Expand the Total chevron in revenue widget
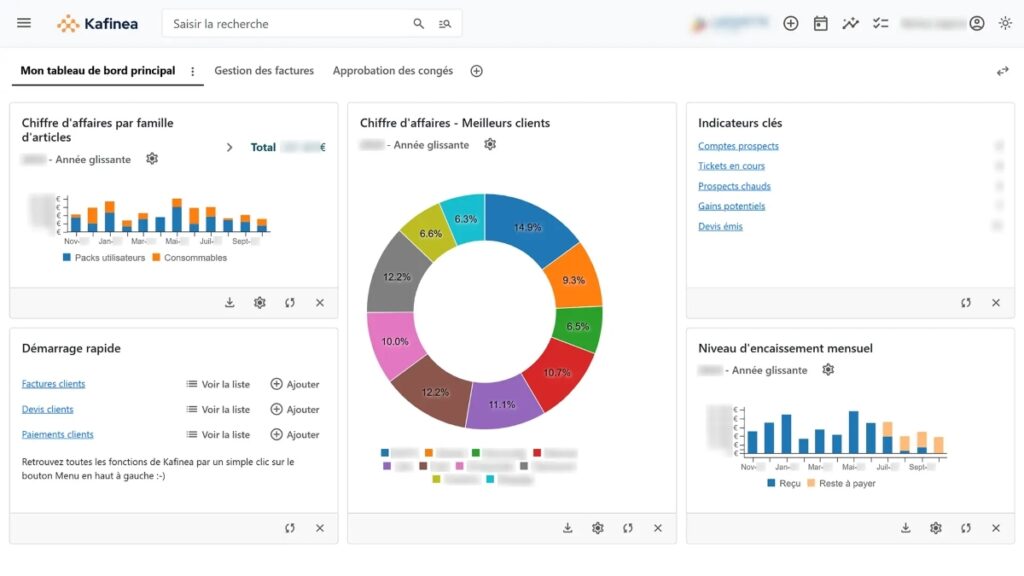The height and width of the screenshot is (576, 1024). click(x=231, y=147)
